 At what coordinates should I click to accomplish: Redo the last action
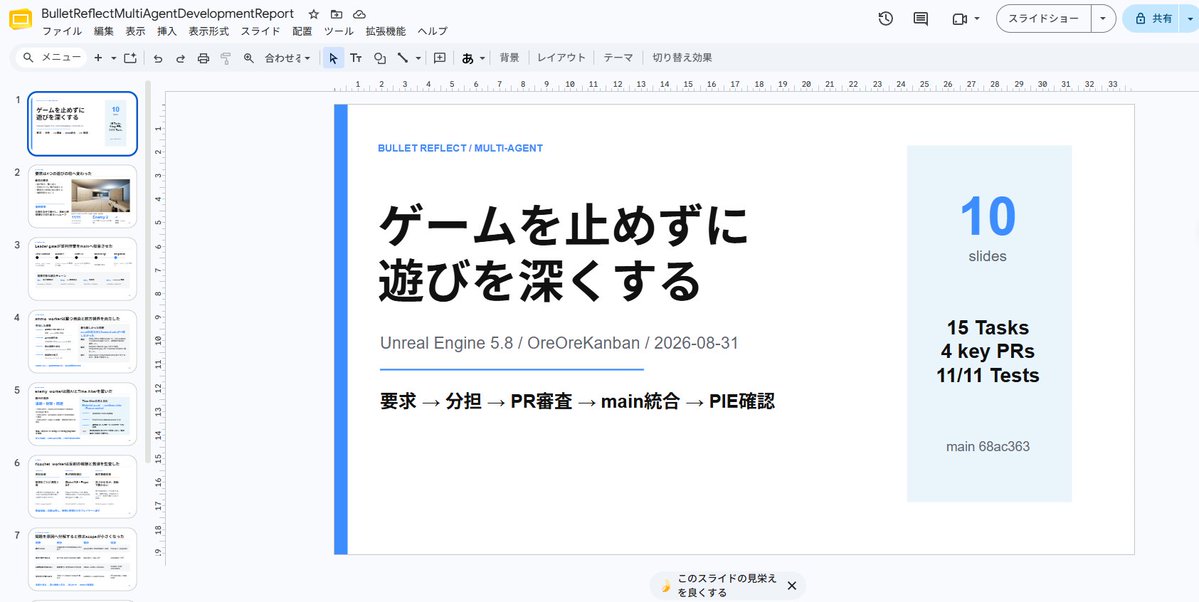point(180,57)
